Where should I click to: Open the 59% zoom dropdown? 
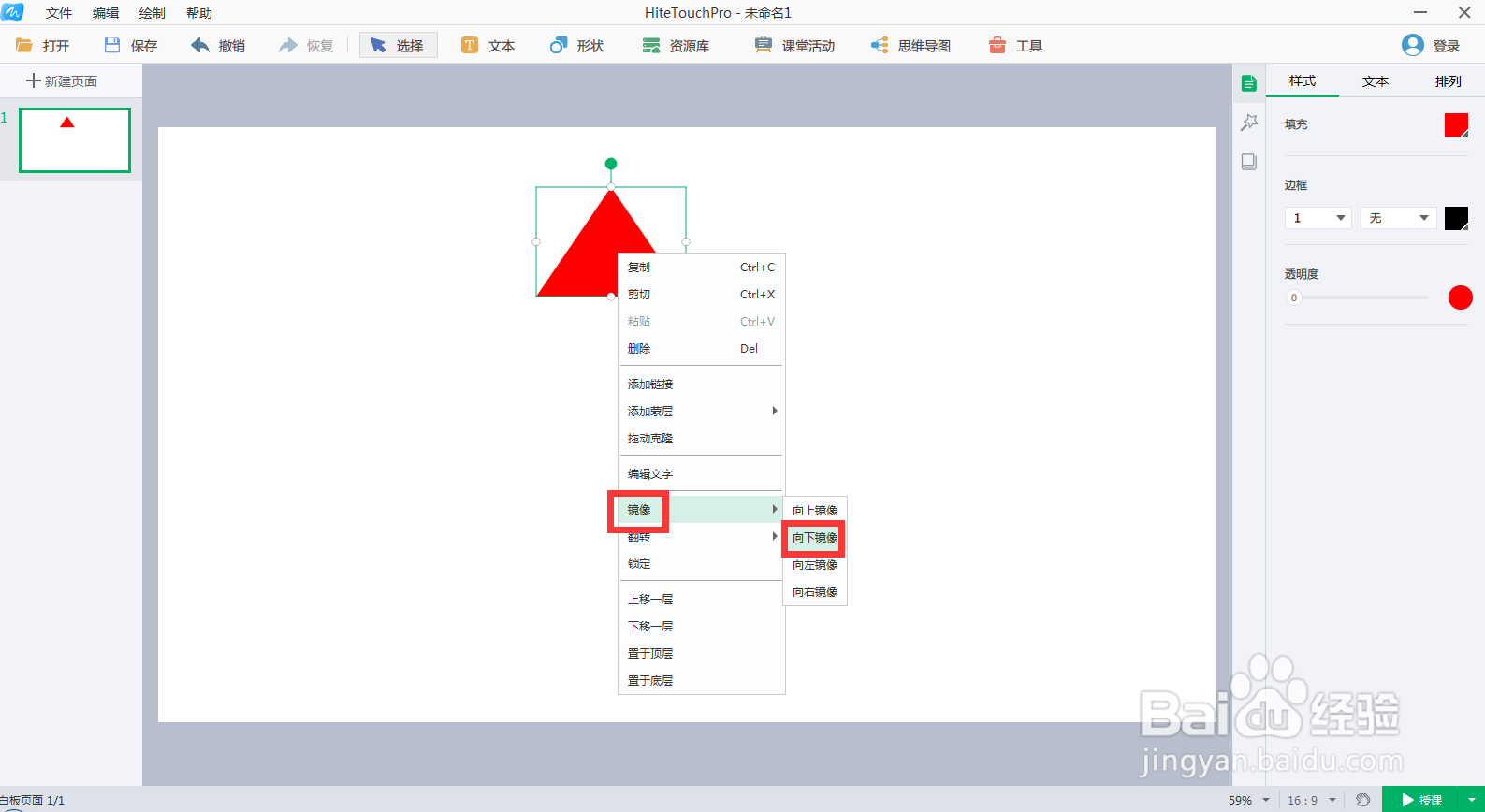coord(1249,800)
